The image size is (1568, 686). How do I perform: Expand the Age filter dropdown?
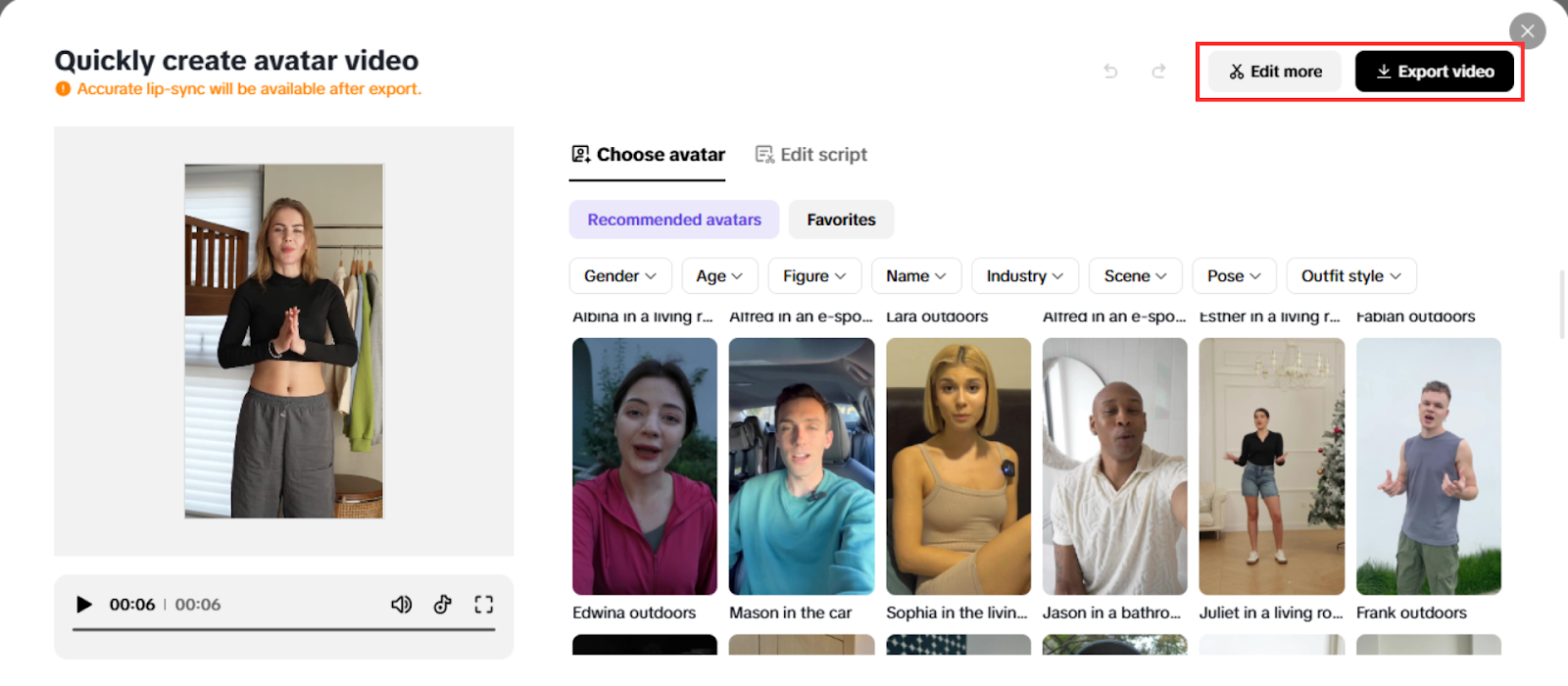tap(719, 276)
